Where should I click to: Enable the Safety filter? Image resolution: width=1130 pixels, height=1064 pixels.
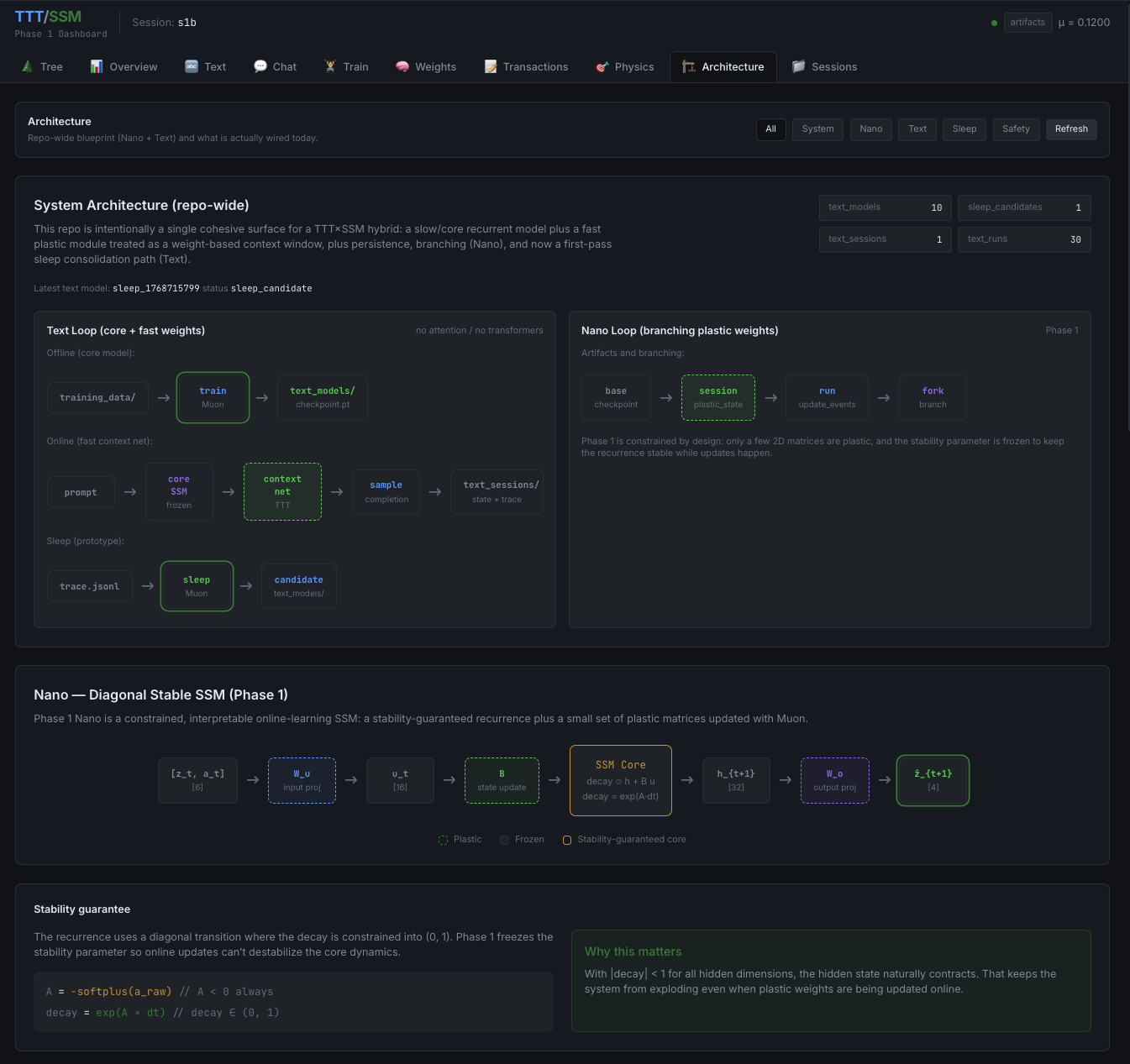pos(1016,129)
